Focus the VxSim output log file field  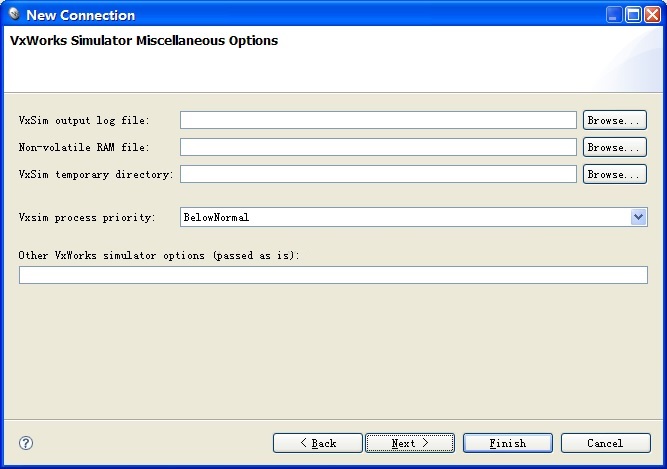click(378, 120)
